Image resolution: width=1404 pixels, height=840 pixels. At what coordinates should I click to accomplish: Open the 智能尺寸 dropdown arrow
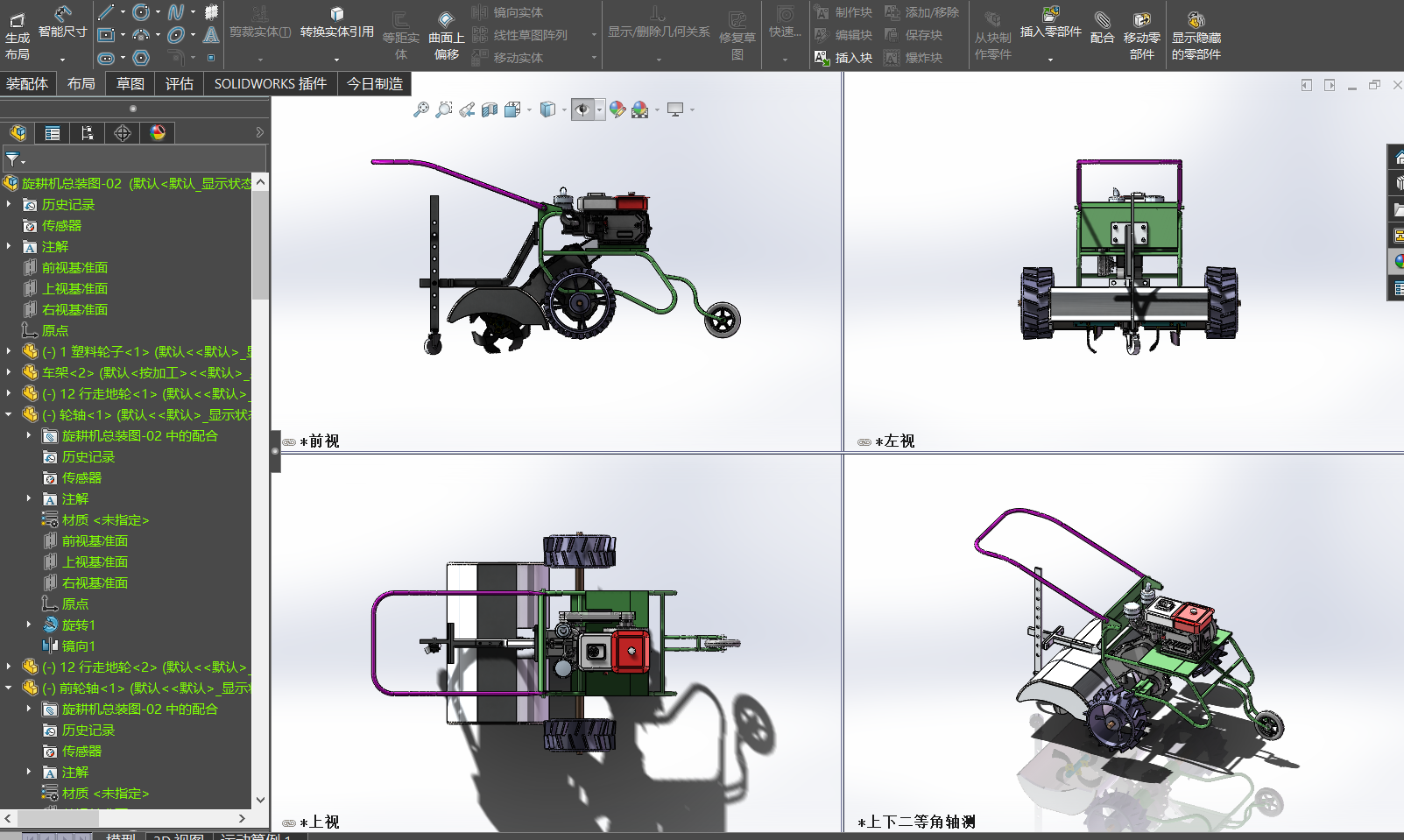63,60
